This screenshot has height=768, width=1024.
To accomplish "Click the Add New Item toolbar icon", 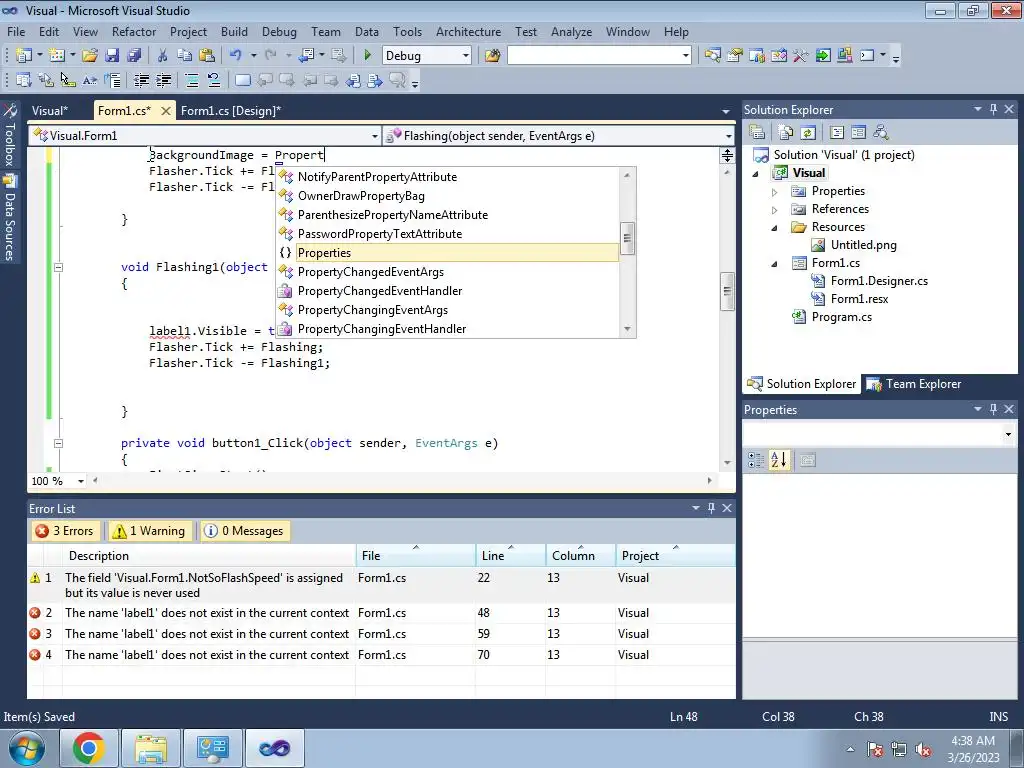I will 57,56.
